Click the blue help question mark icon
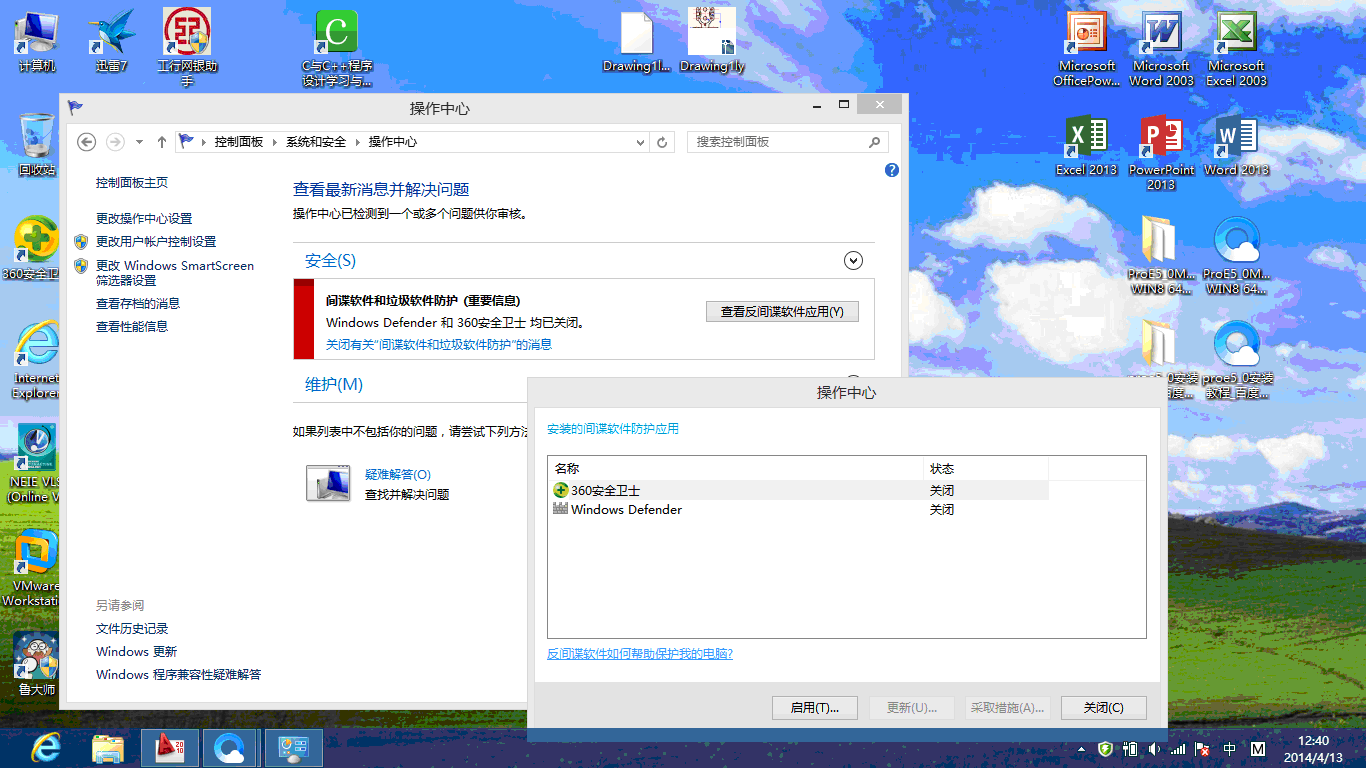1366x768 pixels. pos(892,171)
